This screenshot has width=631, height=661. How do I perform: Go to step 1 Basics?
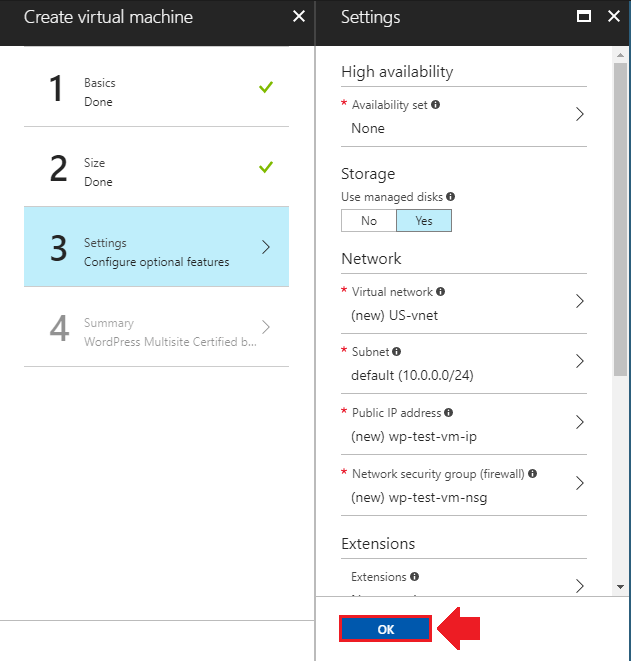pos(156,87)
